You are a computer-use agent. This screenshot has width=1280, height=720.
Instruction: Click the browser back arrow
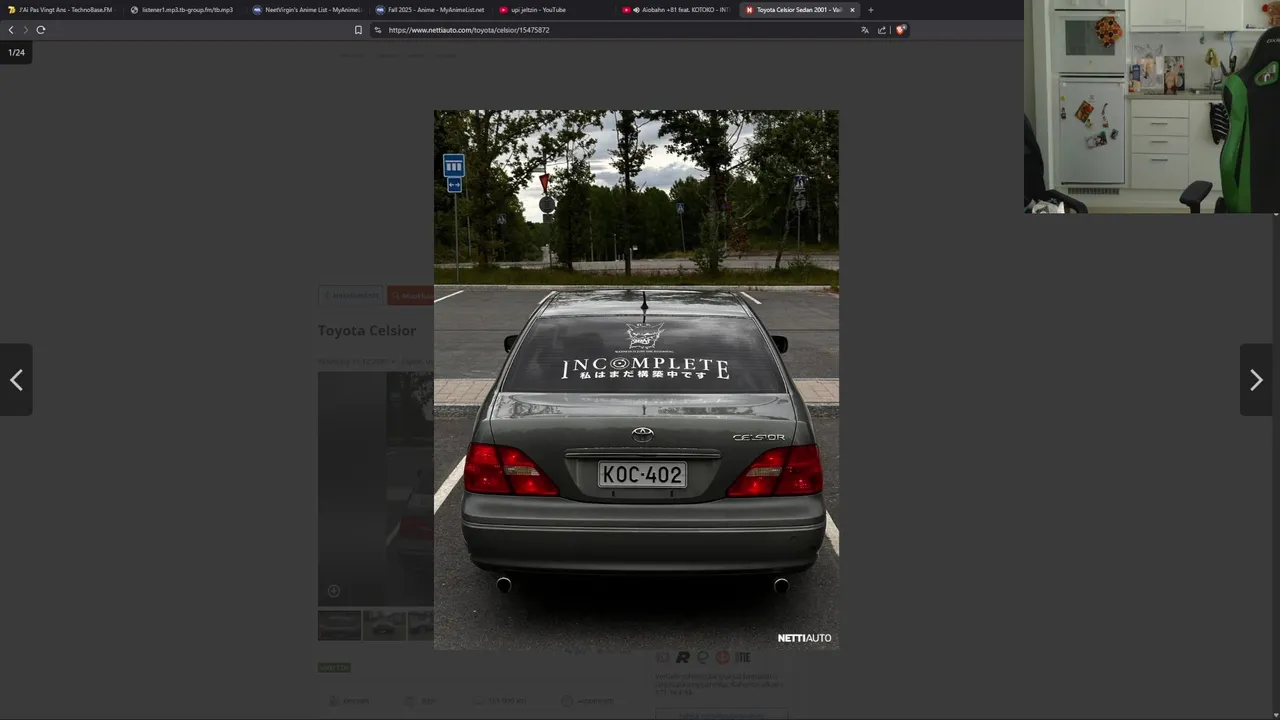click(x=11, y=30)
